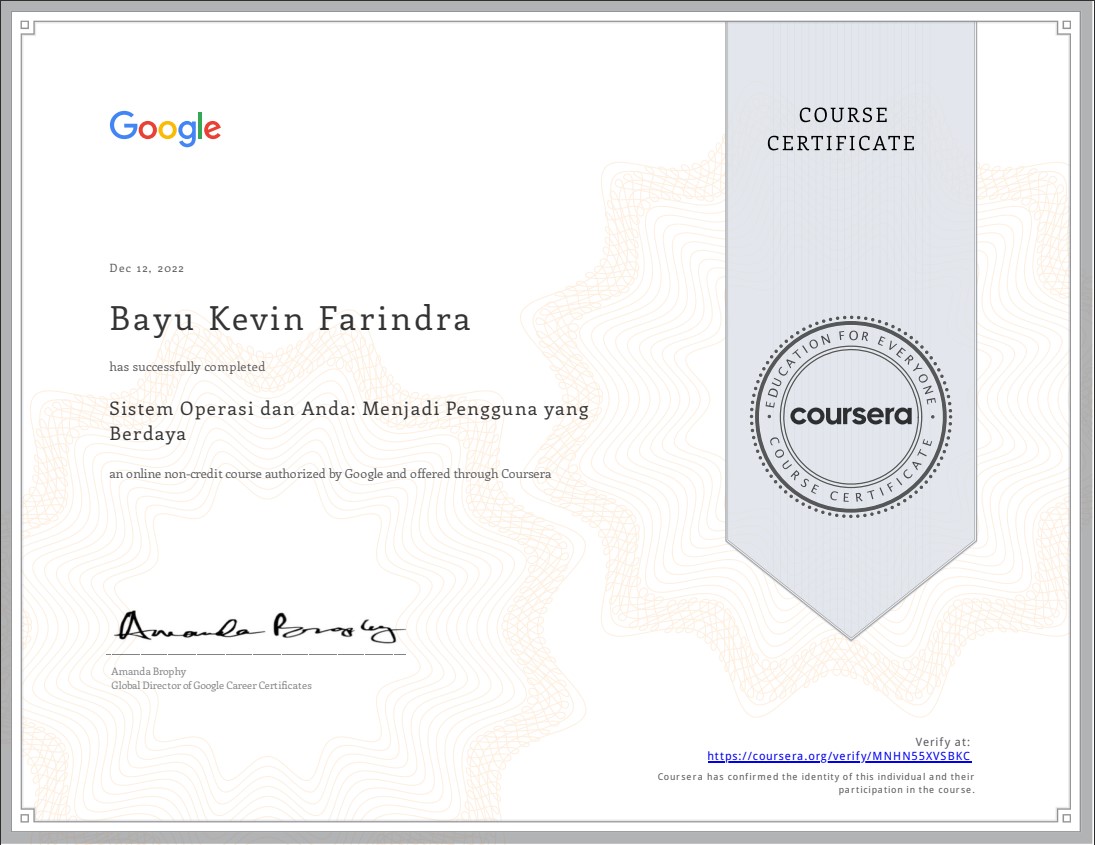Click the Coursera seal badge
The image size is (1095, 845).
(851, 415)
